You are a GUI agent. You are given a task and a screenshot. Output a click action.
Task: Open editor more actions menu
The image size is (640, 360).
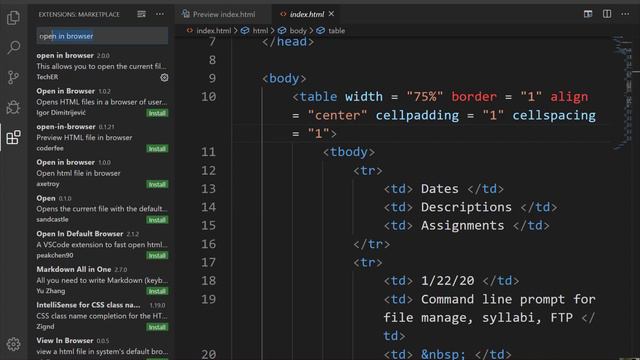tap(625, 14)
